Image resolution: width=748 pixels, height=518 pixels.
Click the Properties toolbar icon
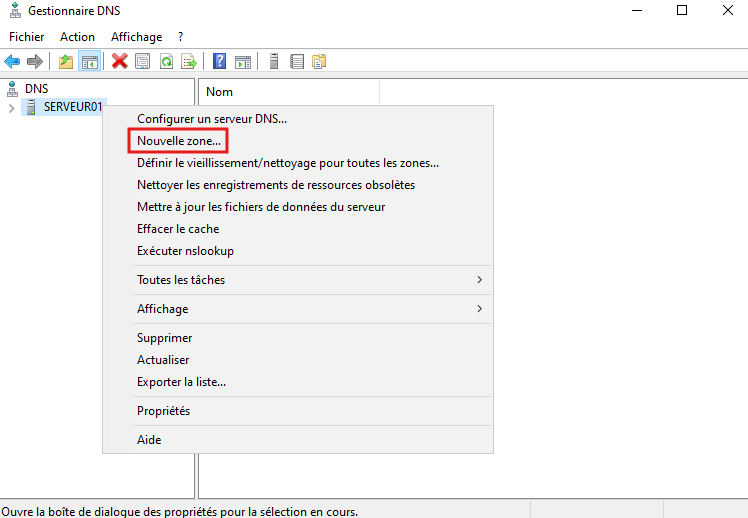[x=143, y=62]
